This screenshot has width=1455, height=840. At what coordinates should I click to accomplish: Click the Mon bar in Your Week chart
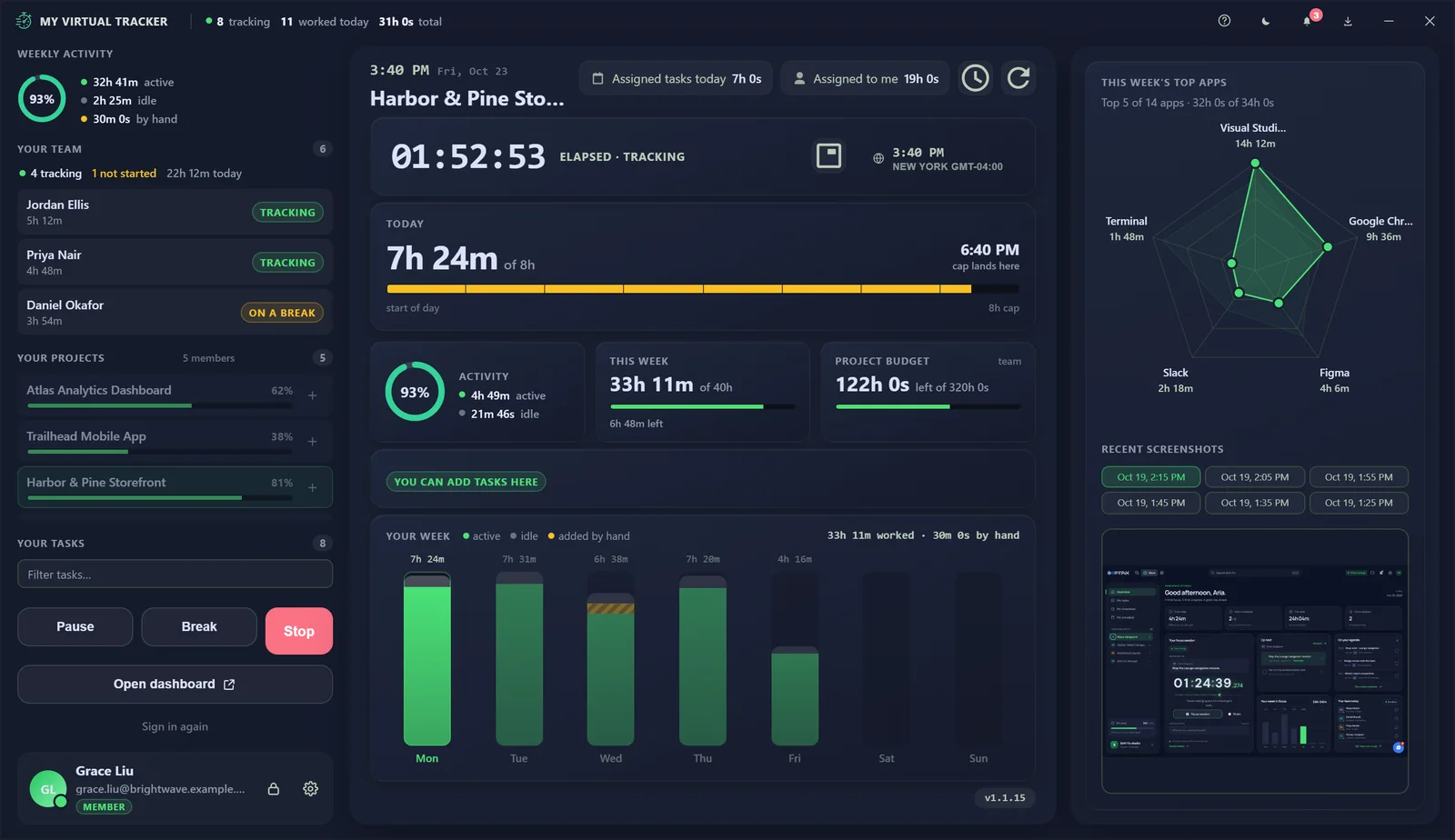click(x=426, y=659)
